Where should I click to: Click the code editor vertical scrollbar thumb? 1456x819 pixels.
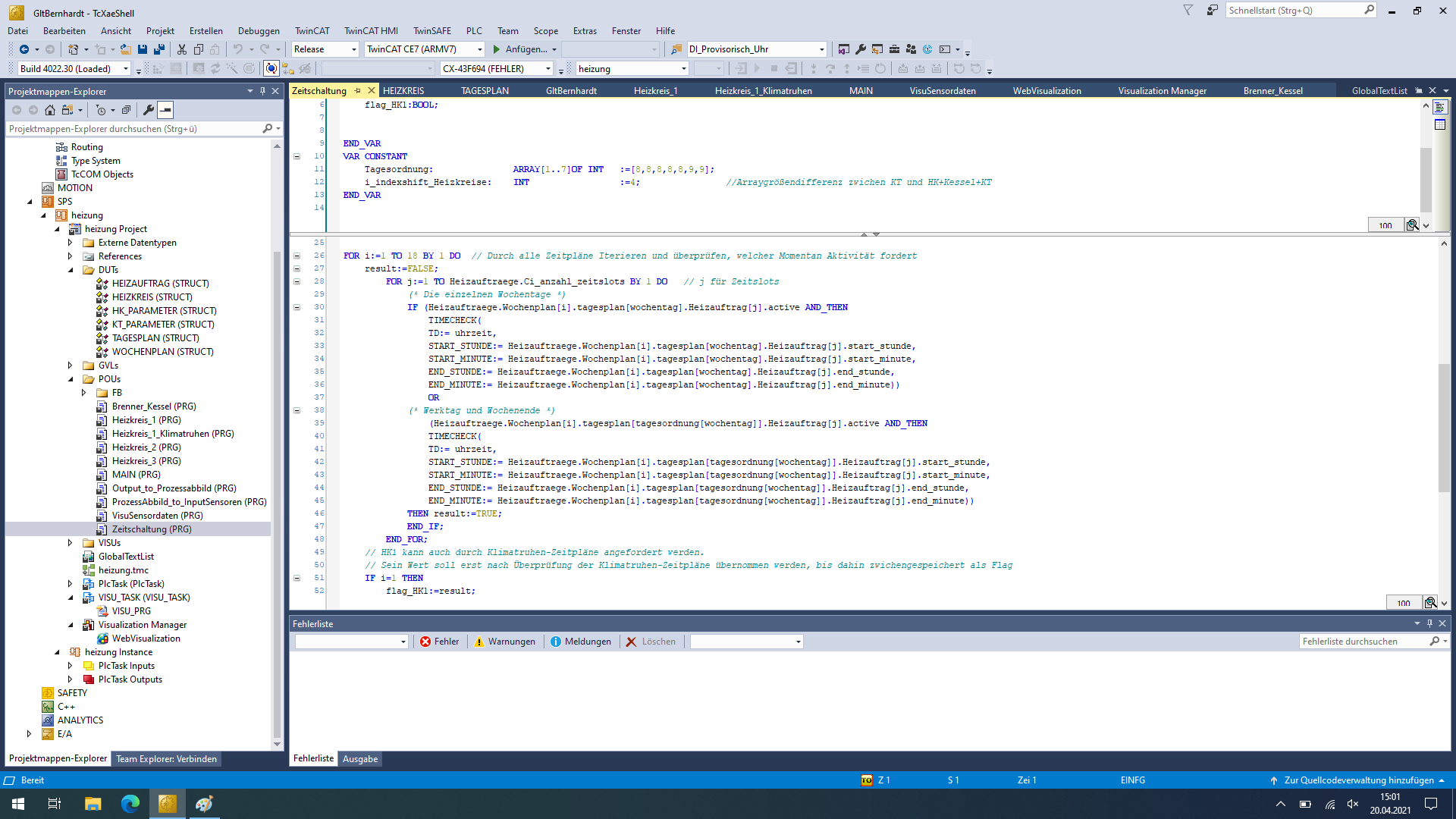(1444, 428)
